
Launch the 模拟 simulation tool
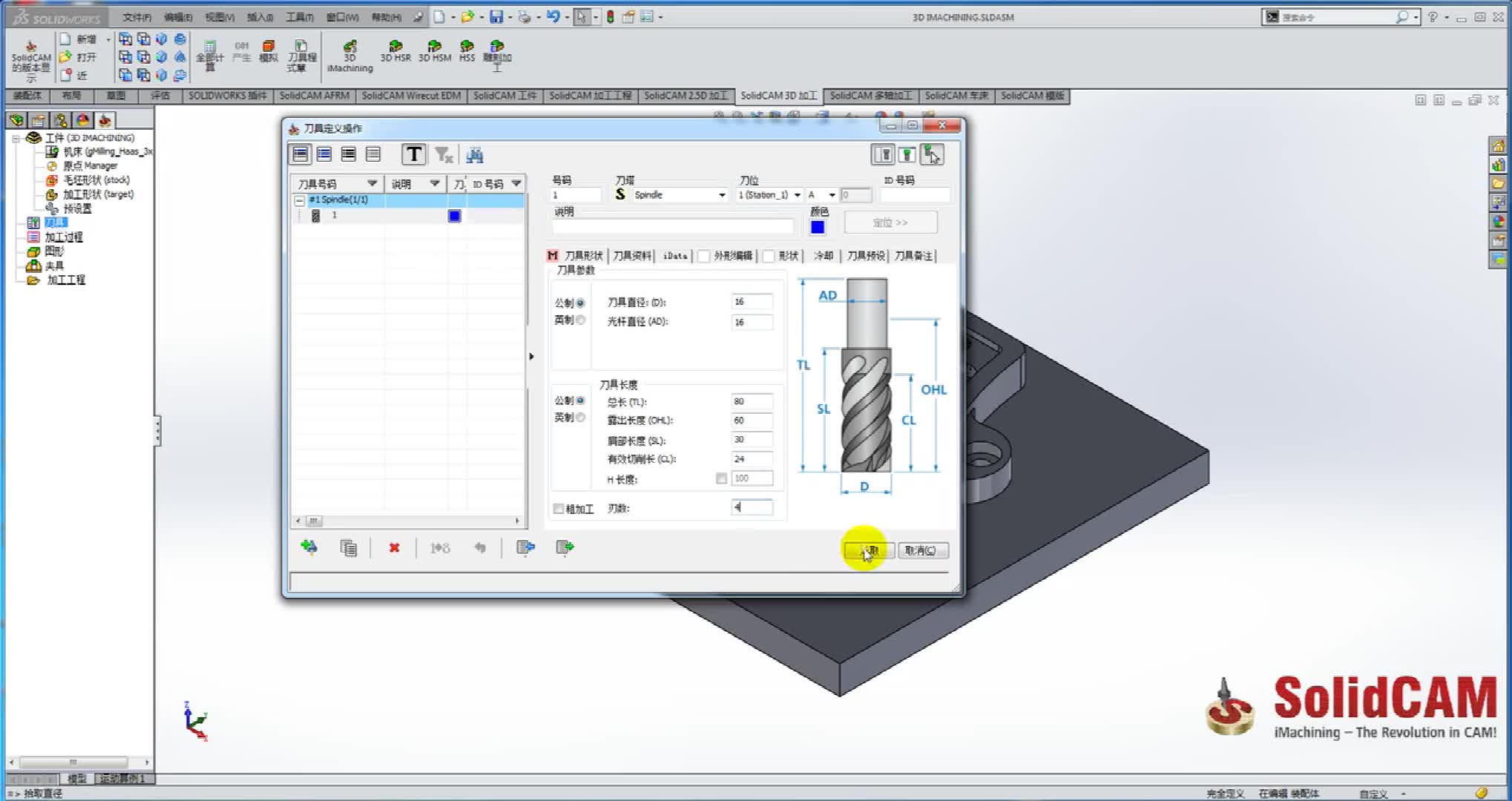[x=269, y=52]
